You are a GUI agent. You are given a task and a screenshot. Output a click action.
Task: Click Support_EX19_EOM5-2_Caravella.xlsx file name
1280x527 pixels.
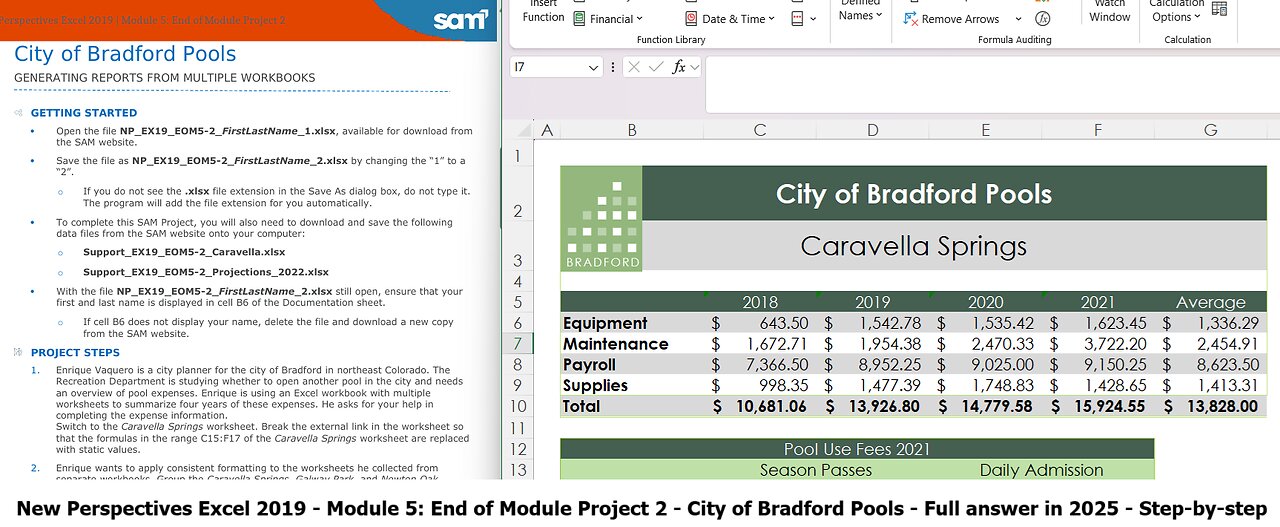coord(184,252)
